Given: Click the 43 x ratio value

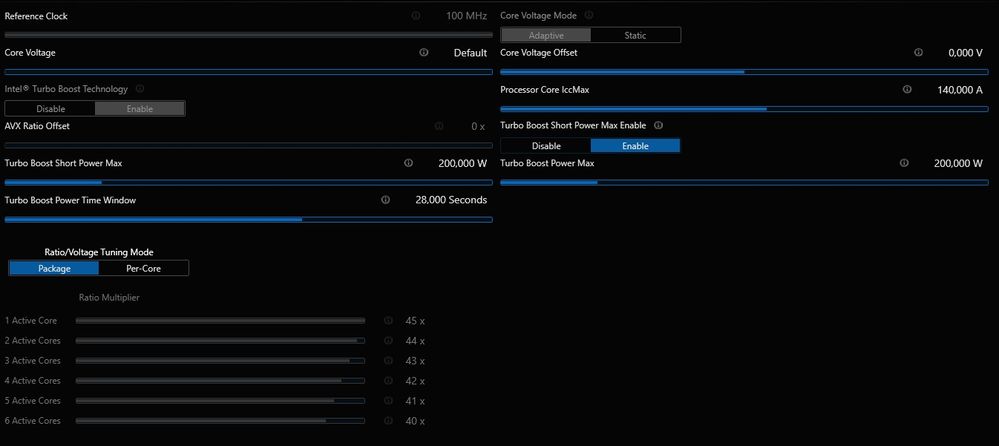Looking at the screenshot, I should tap(415, 361).
